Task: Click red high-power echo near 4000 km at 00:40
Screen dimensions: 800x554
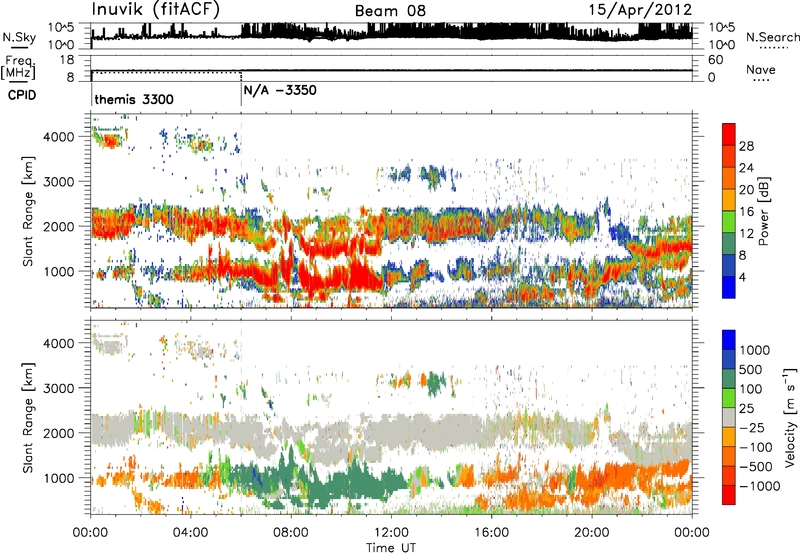Action: 109,140
